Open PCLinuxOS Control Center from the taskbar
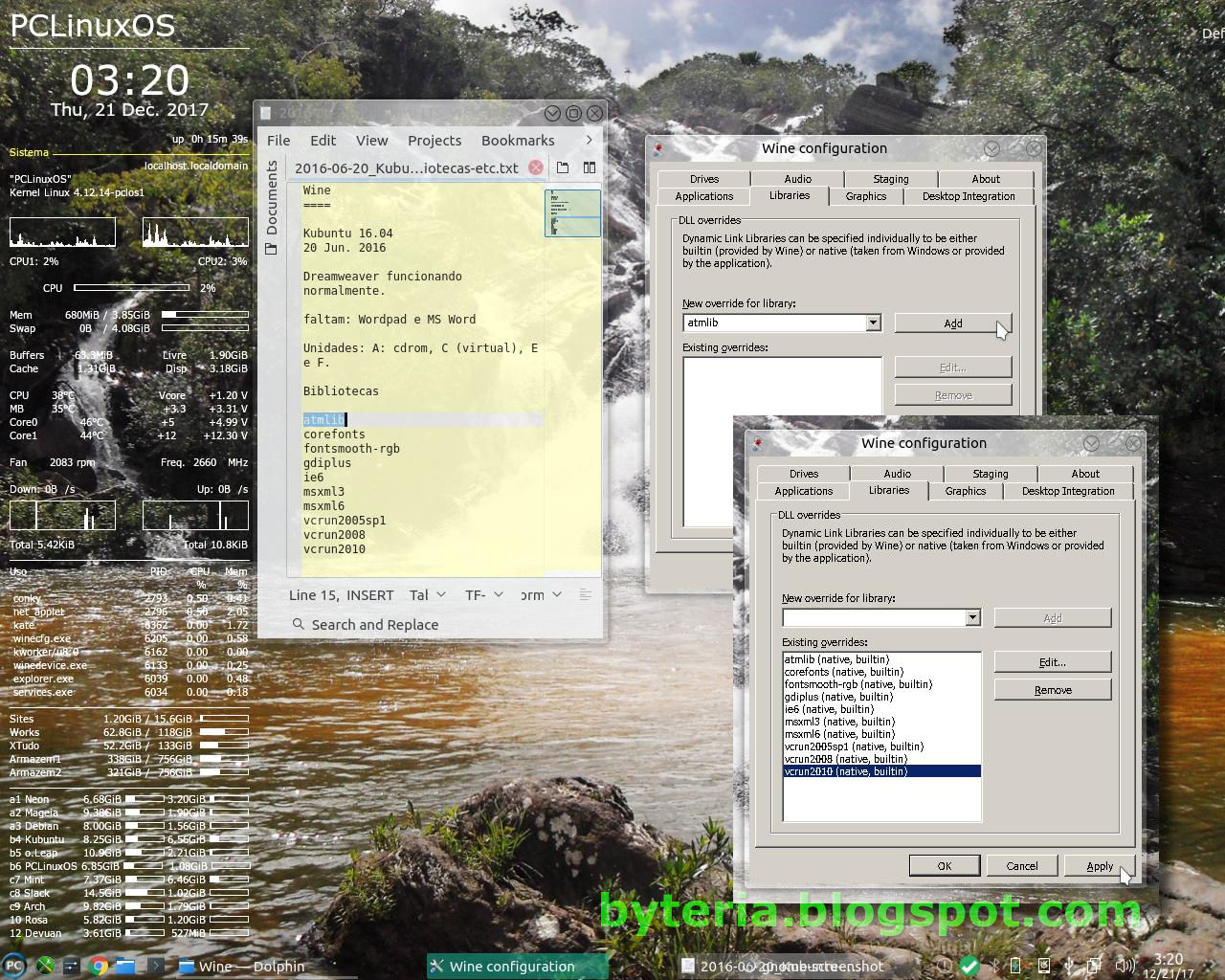1225x980 pixels. [x=45, y=966]
